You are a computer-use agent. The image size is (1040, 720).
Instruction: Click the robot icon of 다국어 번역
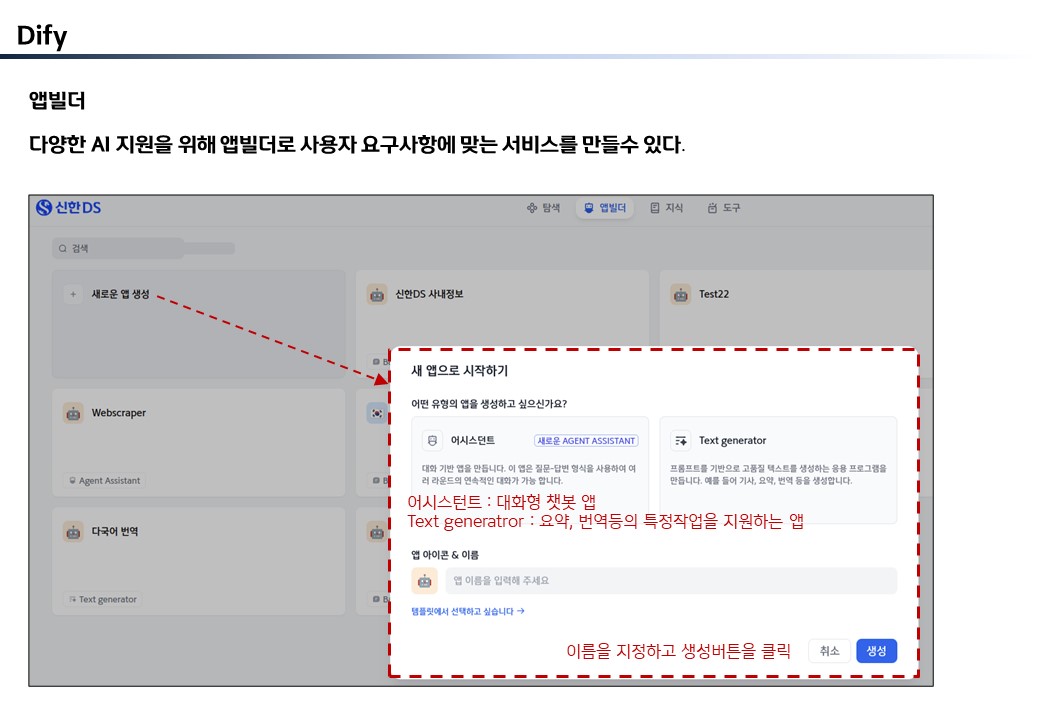click(x=73, y=532)
